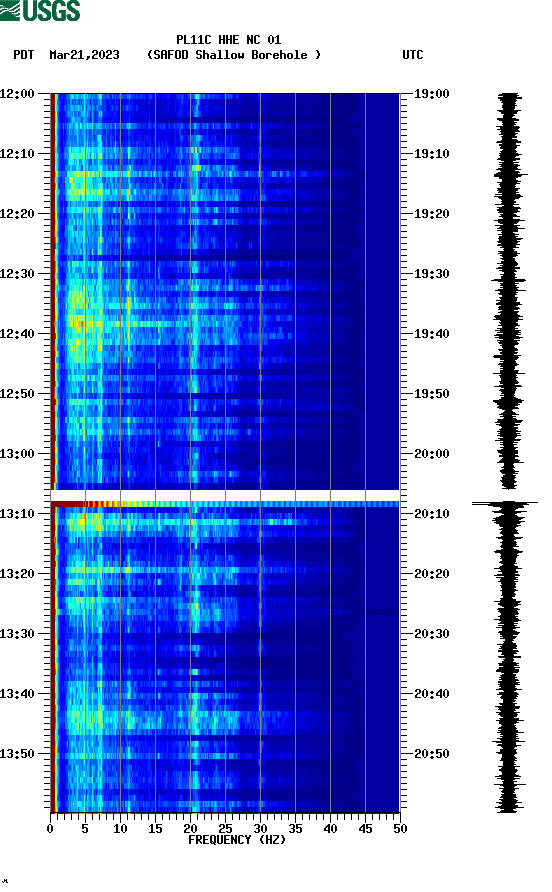Click the '30' frequency axis tick label
The height and width of the screenshot is (892, 552).
260,829
